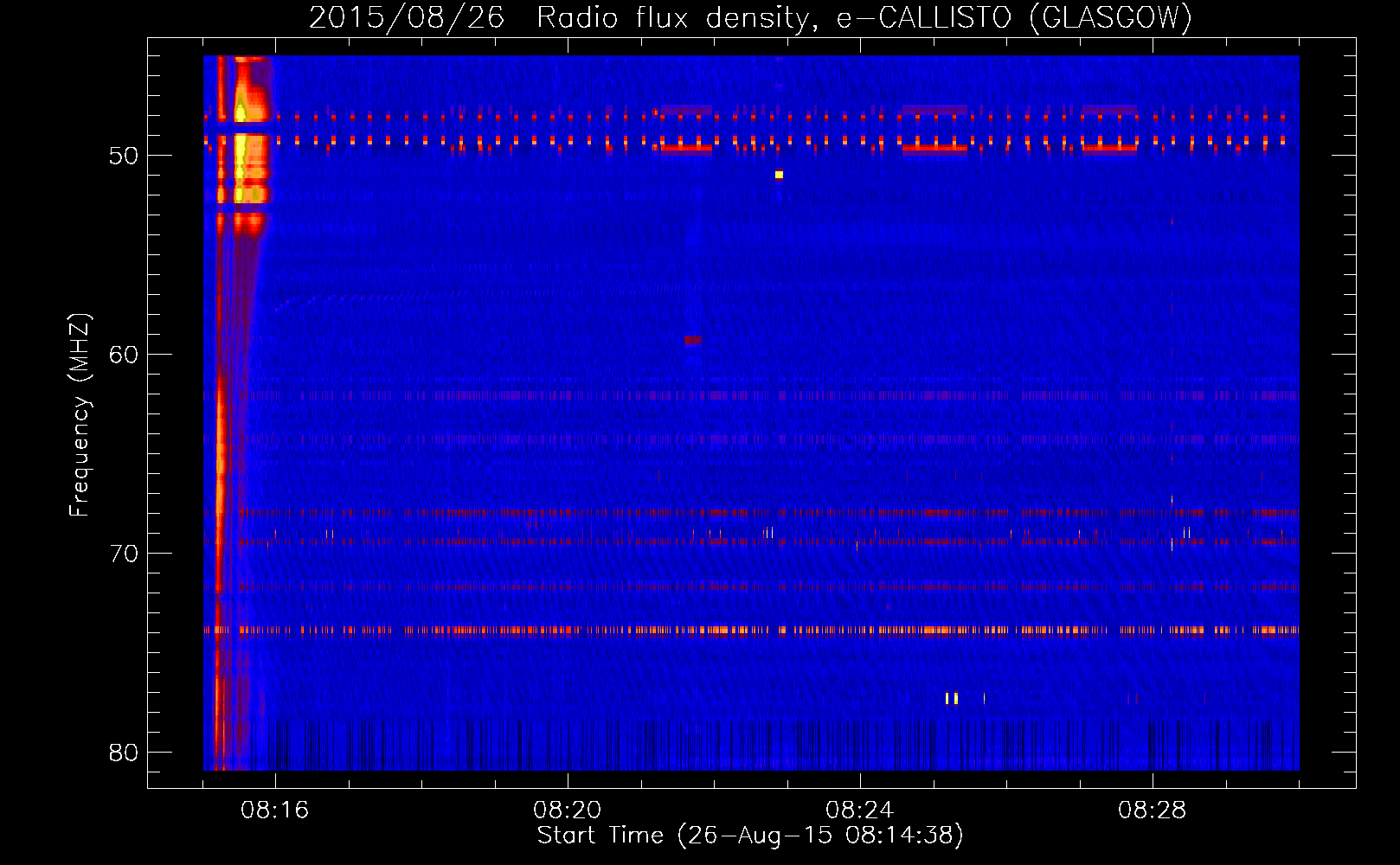Click the 70 frequency tick label
This screenshot has height=865, width=1400.
124,554
